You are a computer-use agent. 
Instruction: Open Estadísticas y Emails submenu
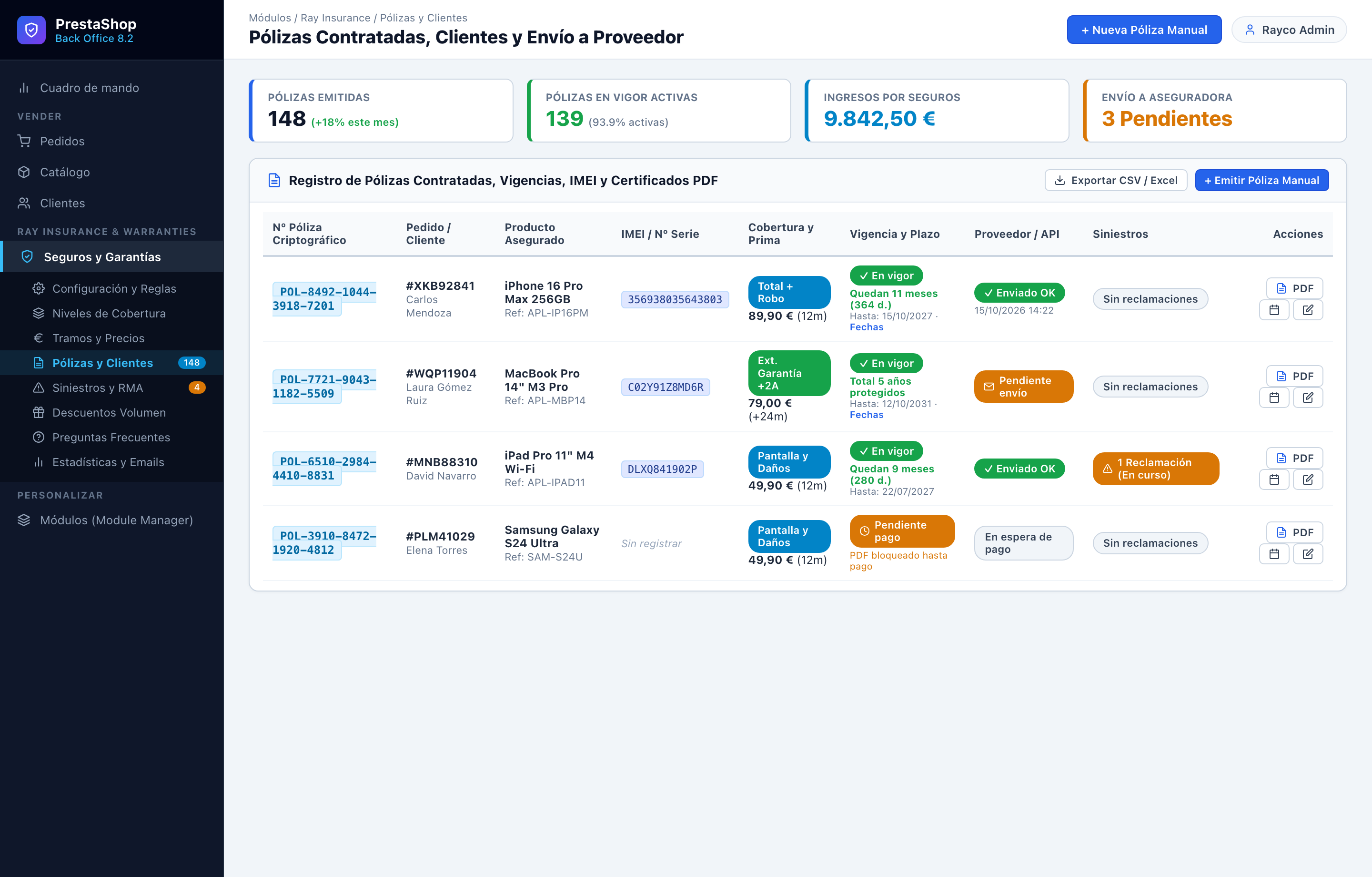click(111, 462)
